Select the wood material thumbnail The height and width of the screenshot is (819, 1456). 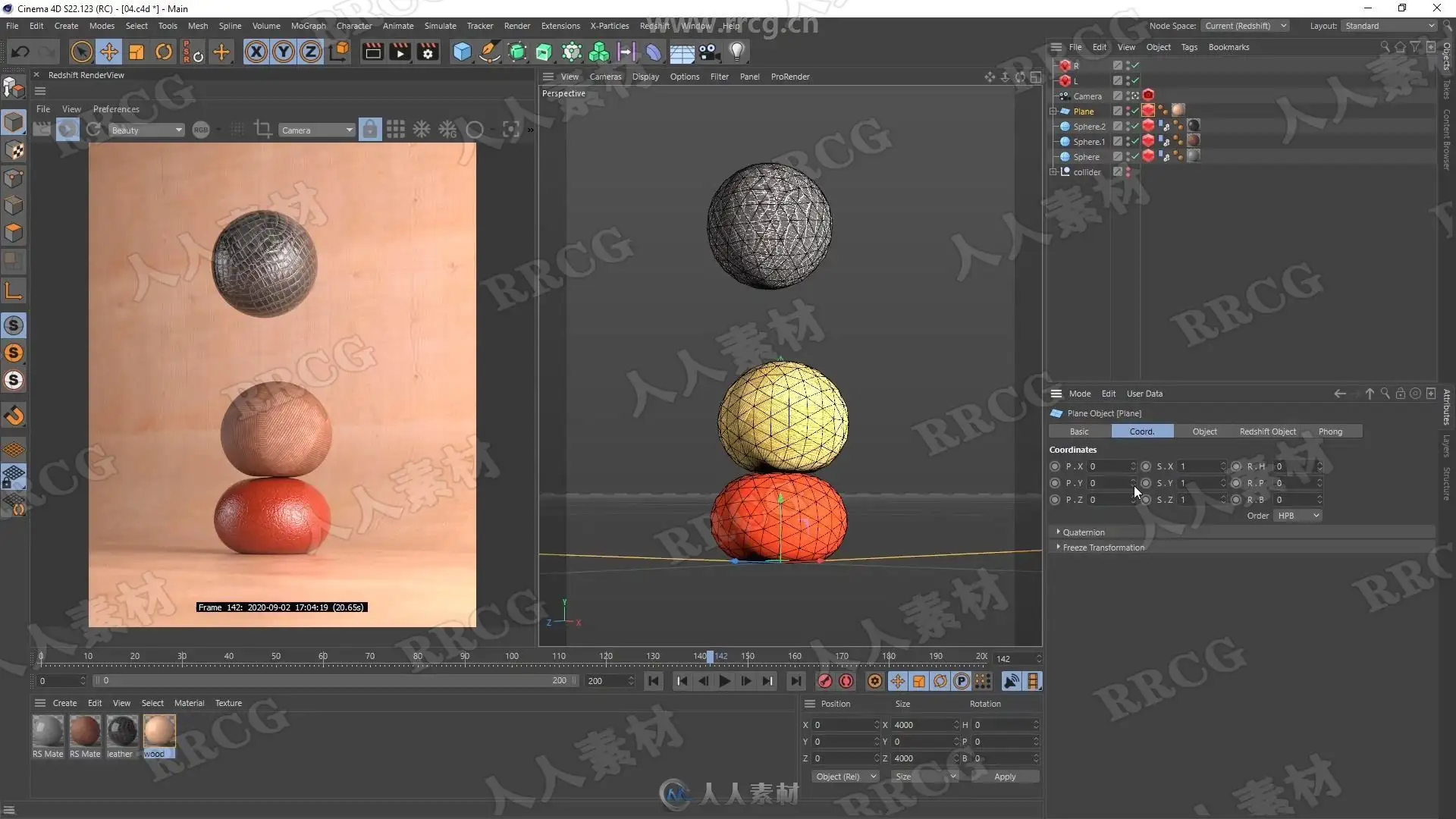(x=159, y=731)
